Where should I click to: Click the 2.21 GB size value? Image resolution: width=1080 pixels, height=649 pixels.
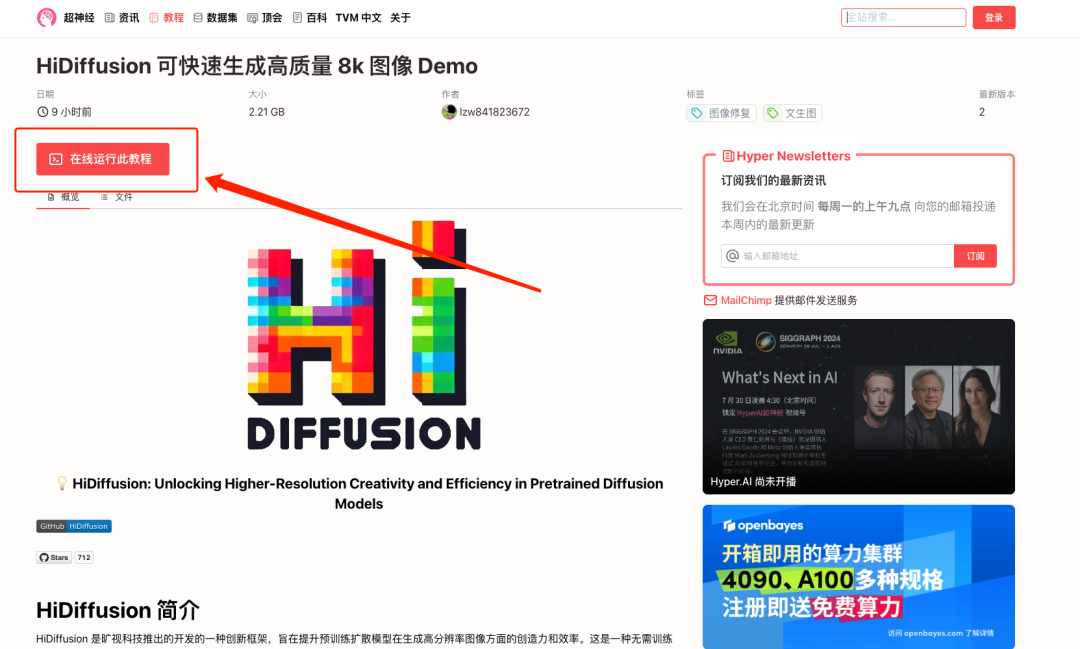pos(267,112)
